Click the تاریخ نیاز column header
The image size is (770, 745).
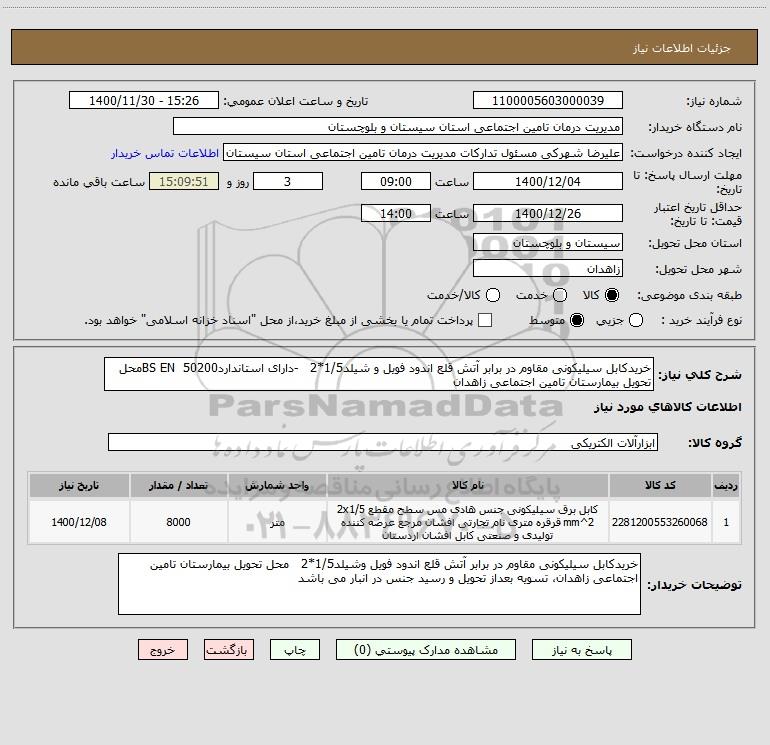[79, 485]
